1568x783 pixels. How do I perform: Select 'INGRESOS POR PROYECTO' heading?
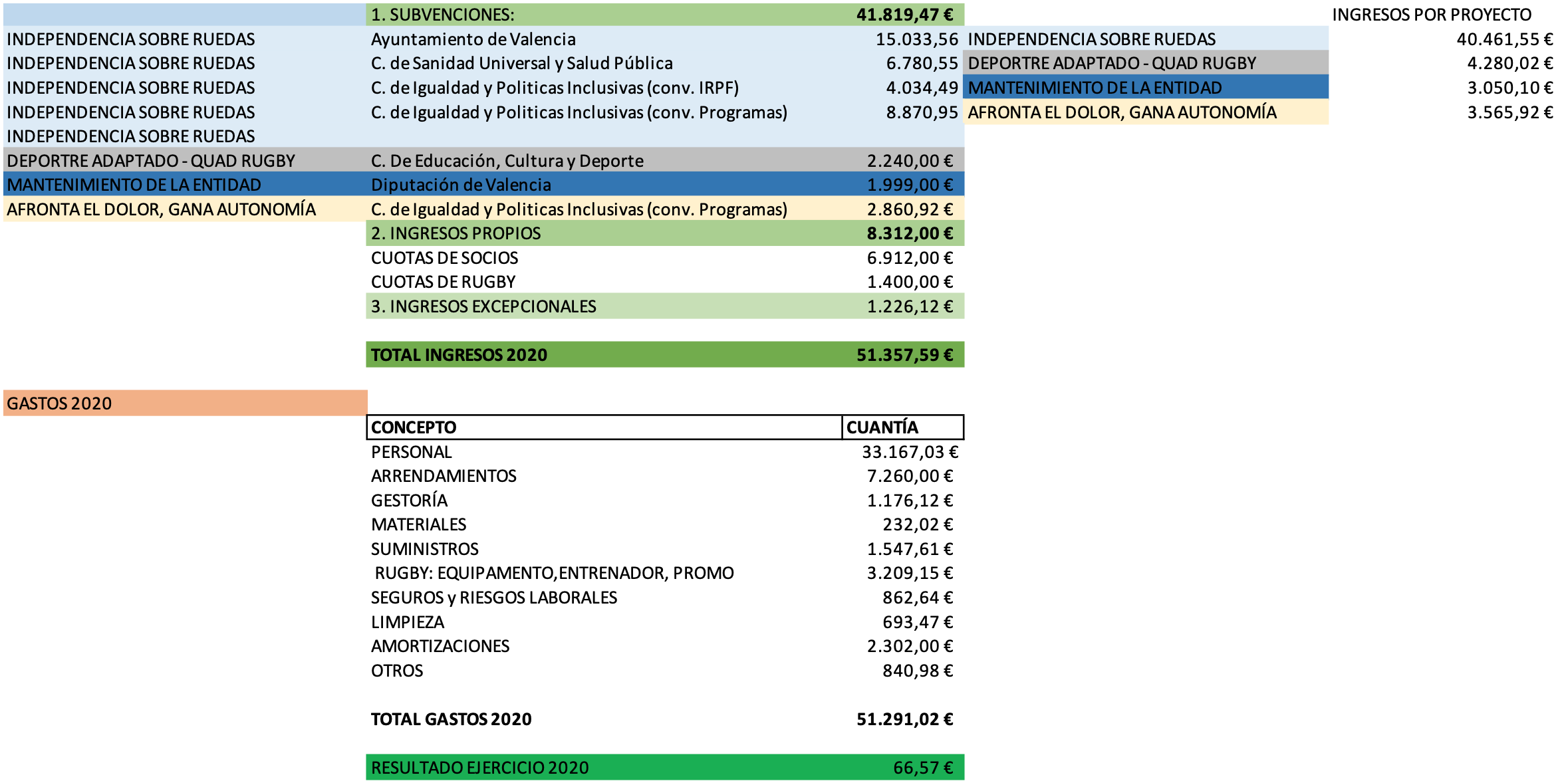coord(1432,15)
